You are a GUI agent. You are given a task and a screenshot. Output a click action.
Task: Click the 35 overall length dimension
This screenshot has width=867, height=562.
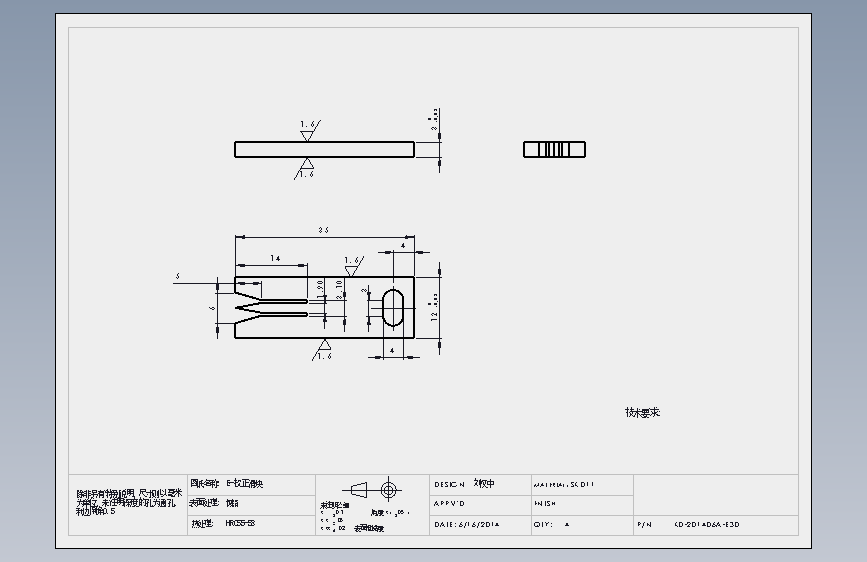coord(323,230)
